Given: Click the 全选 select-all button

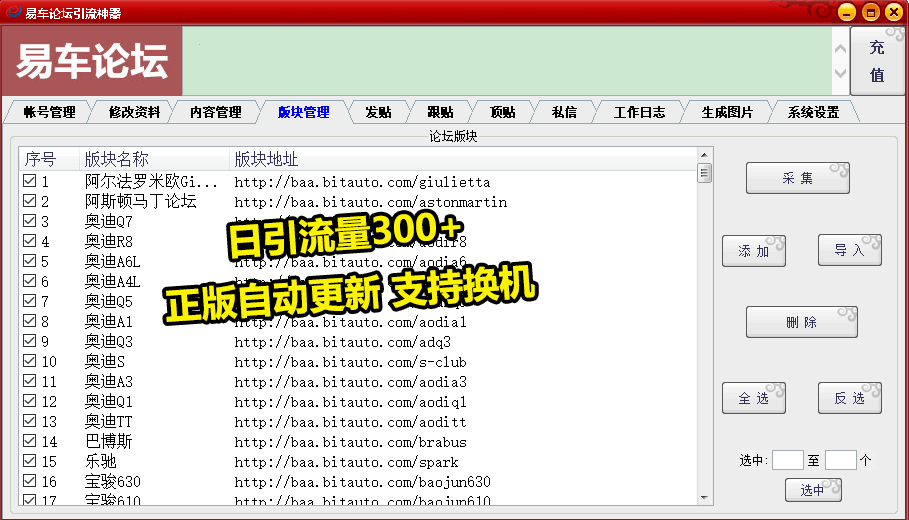Looking at the screenshot, I should pos(754,398).
